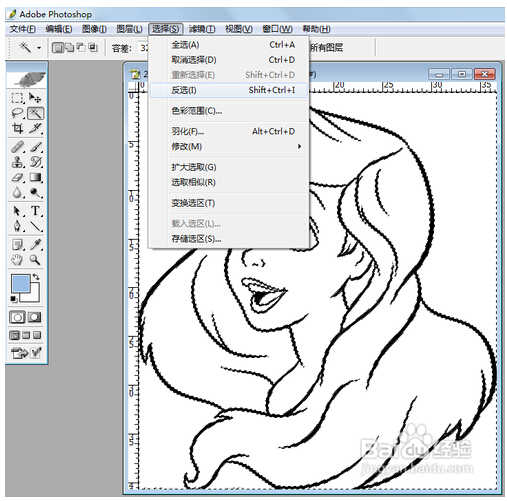This screenshot has height=501, width=507.
Task: Click the foreground blue color swatch
Action: [20, 284]
